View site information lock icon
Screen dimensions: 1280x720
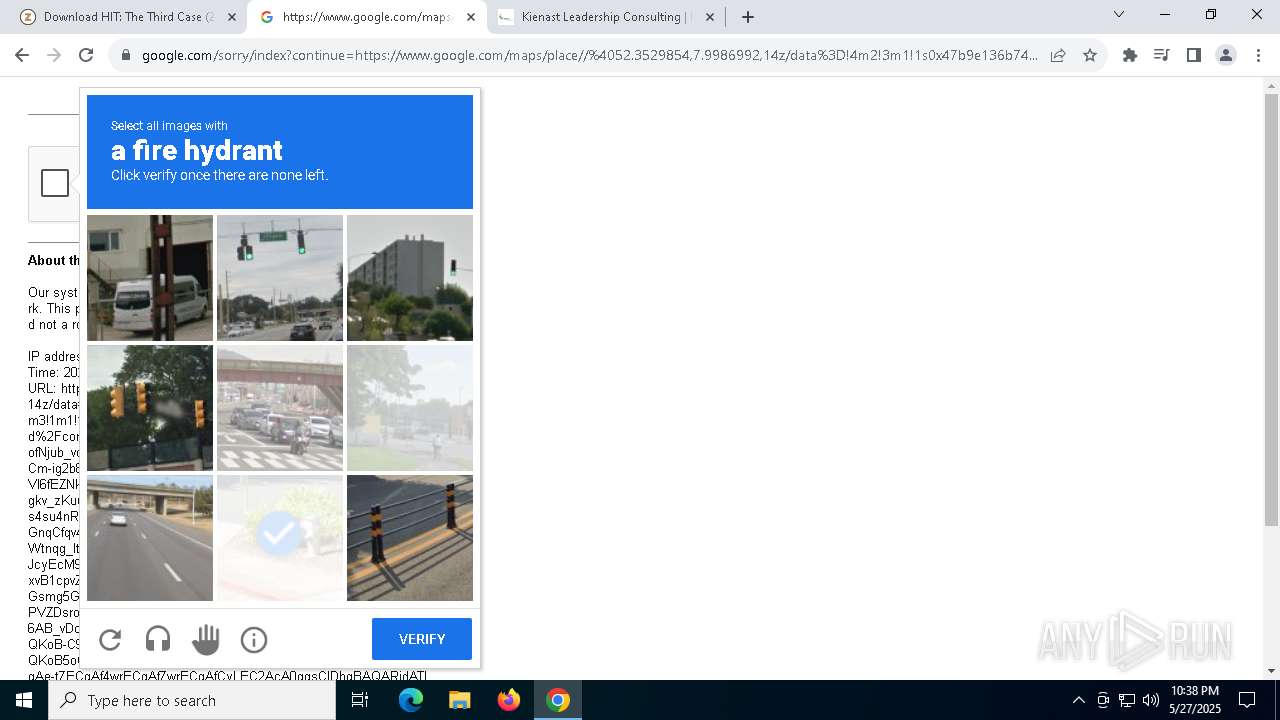126,55
